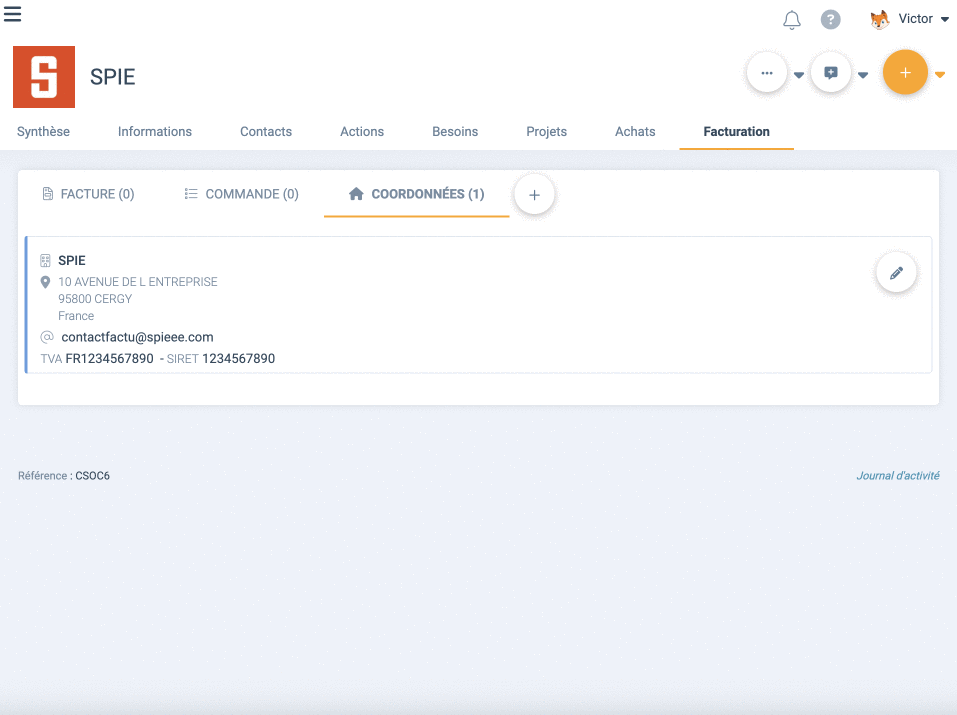Click the SPIE name in the billing card
The width and height of the screenshot is (957, 715).
pyautogui.click(x=71, y=261)
